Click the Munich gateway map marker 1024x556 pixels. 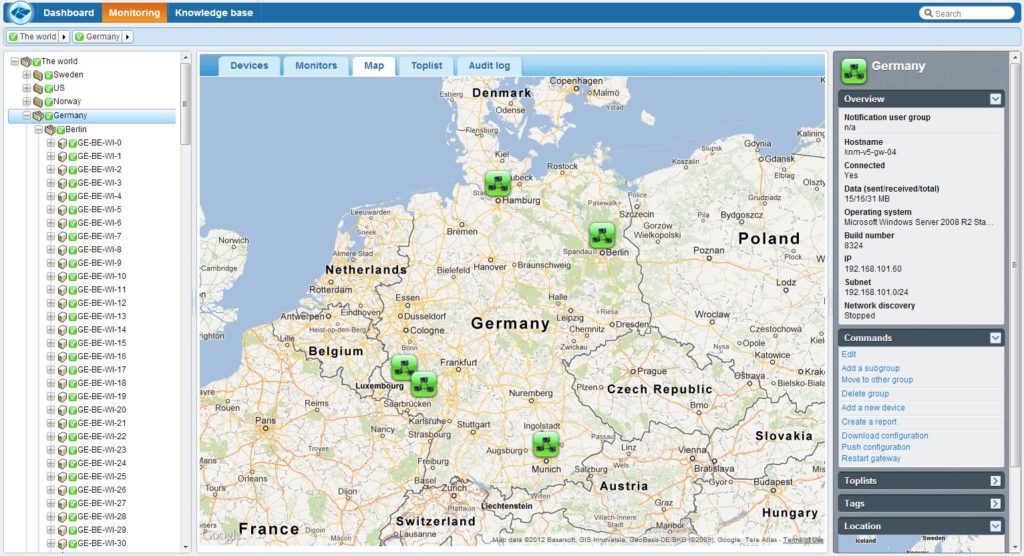pos(545,444)
